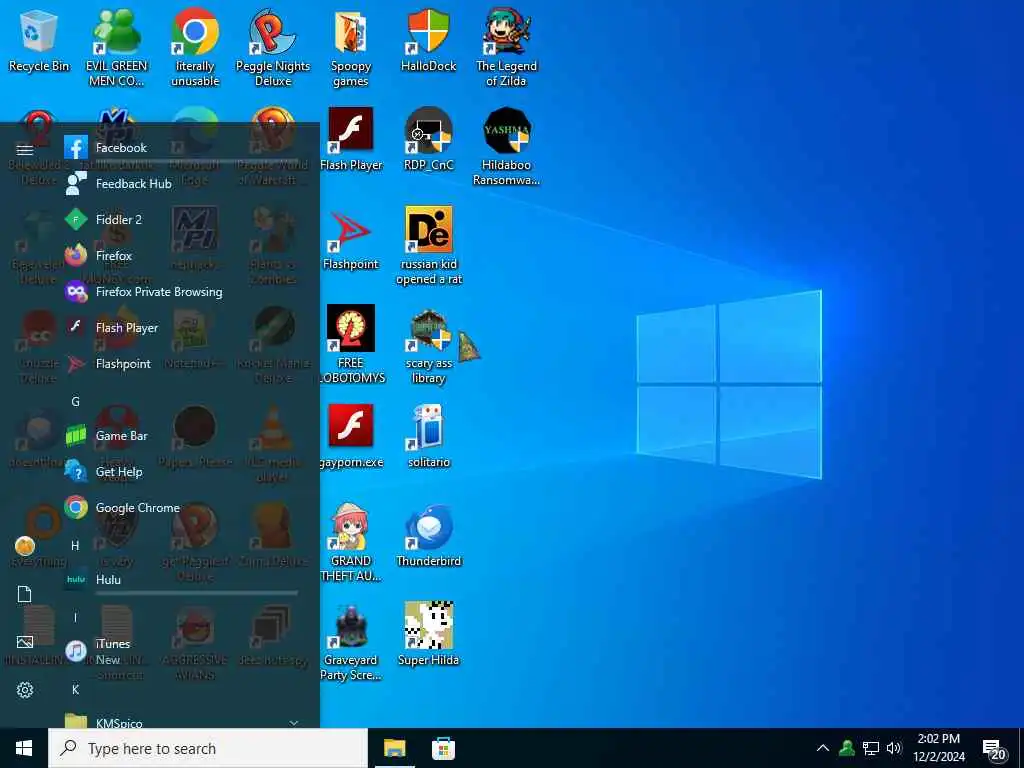Viewport: 1024px width, 768px height.
Task: Launch Hulu from the app list
Action: (180, 579)
